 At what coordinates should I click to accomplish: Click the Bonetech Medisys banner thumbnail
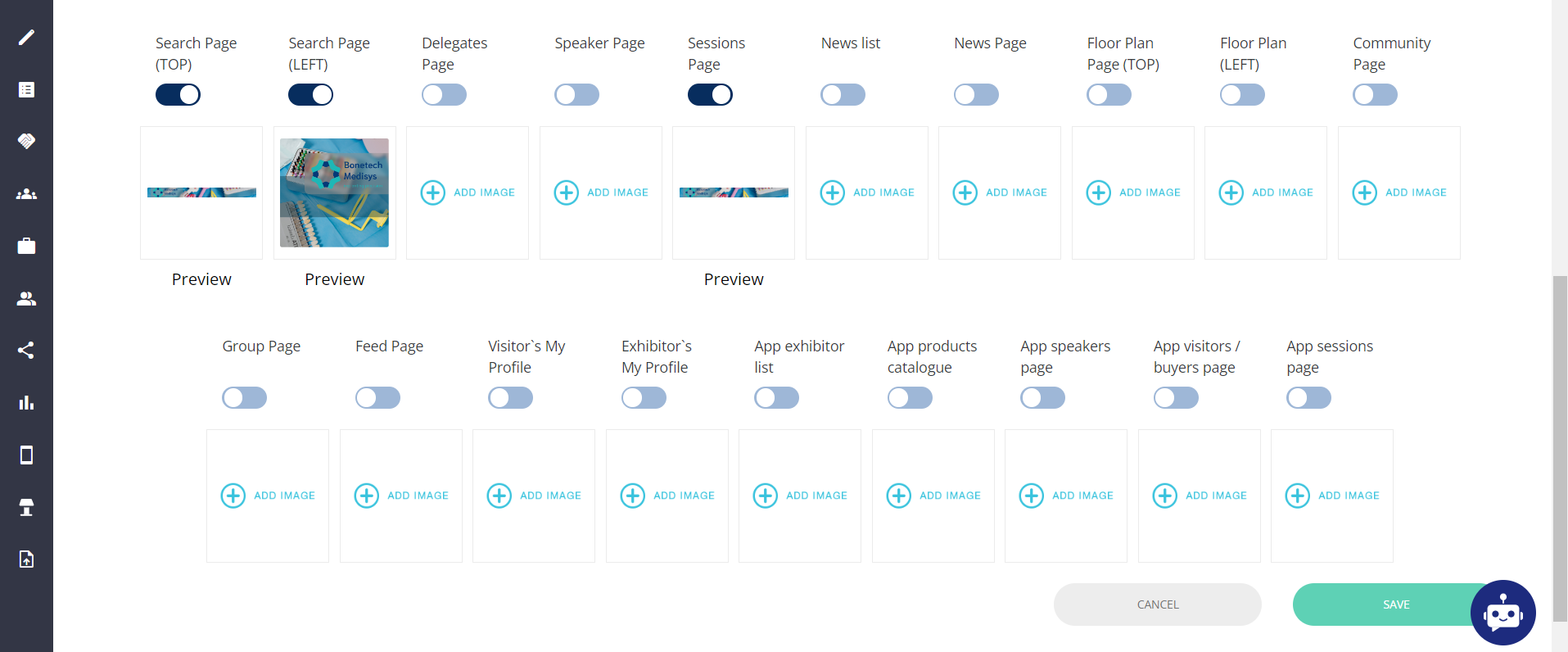(334, 192)
